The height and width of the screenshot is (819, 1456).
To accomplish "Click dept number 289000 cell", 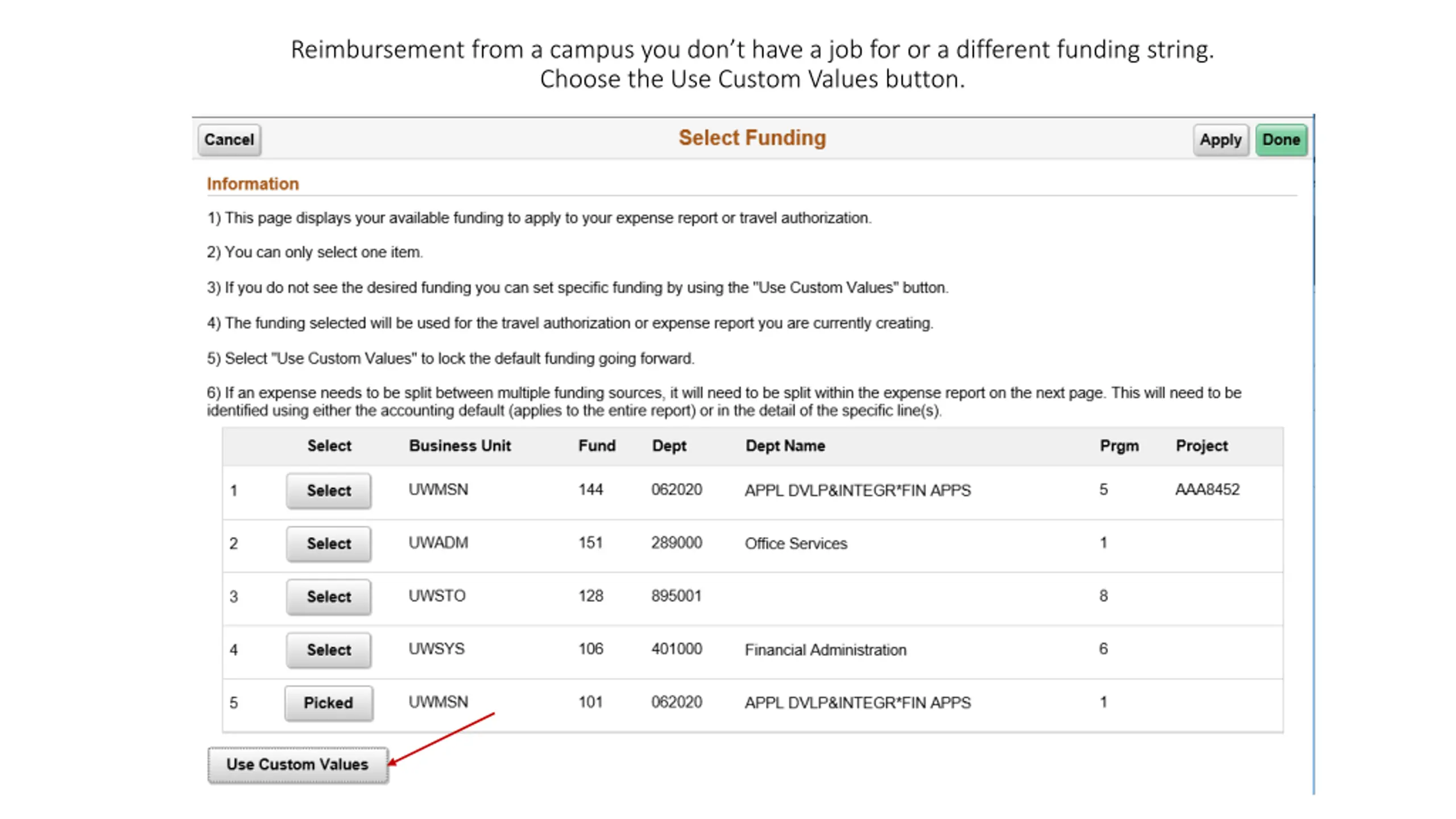I will [676, 543].
